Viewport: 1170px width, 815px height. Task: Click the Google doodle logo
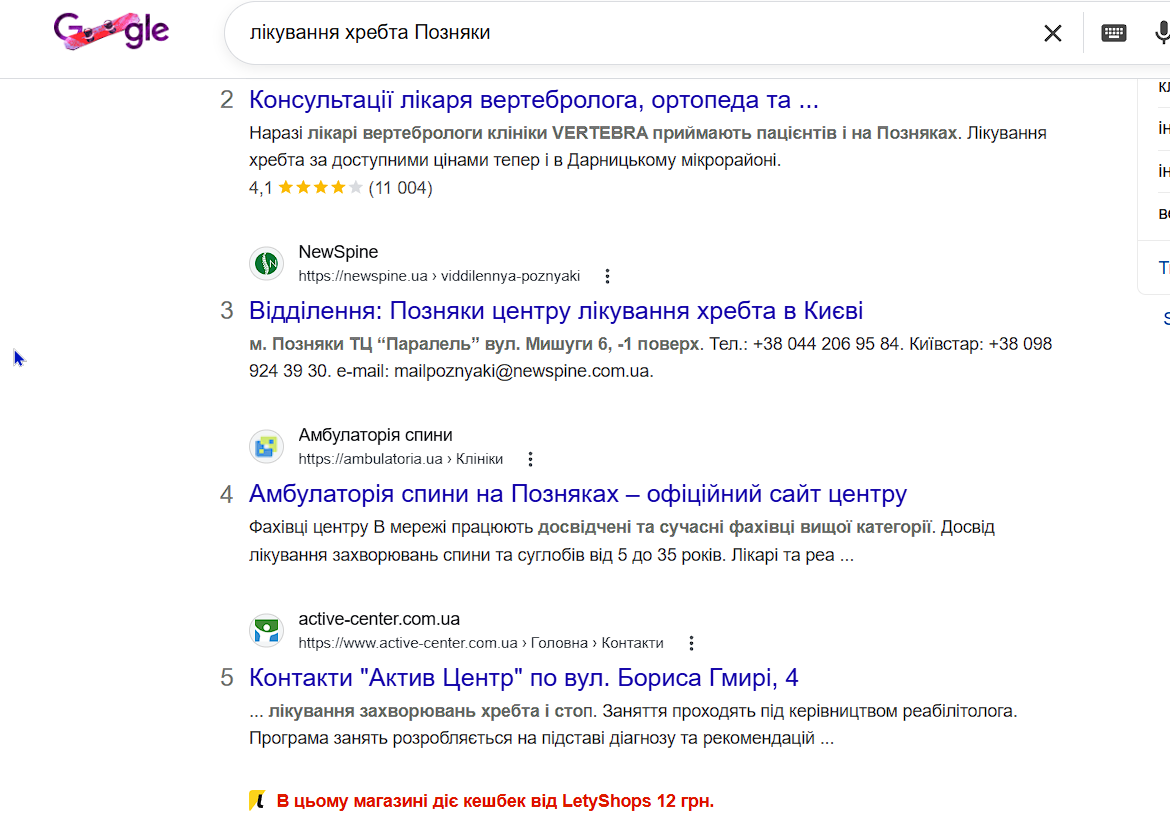tap(112, 32)
